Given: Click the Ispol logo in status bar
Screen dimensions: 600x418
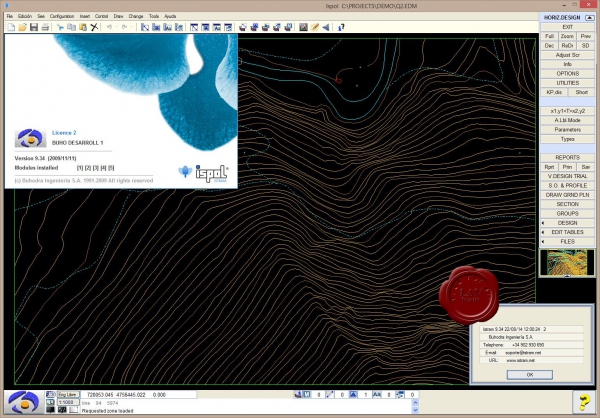Looking at the screenshot, I should click(x=24, y=402).
